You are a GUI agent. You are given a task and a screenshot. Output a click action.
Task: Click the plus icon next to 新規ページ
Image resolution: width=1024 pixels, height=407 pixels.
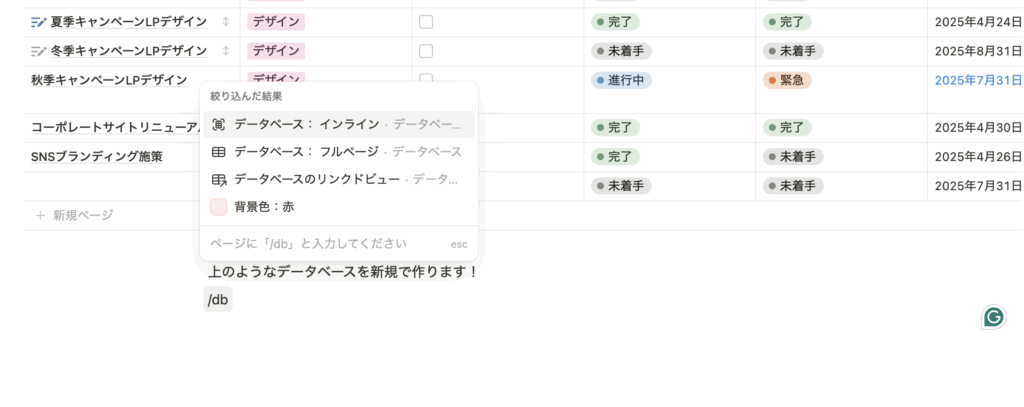(x=40, y=215)
